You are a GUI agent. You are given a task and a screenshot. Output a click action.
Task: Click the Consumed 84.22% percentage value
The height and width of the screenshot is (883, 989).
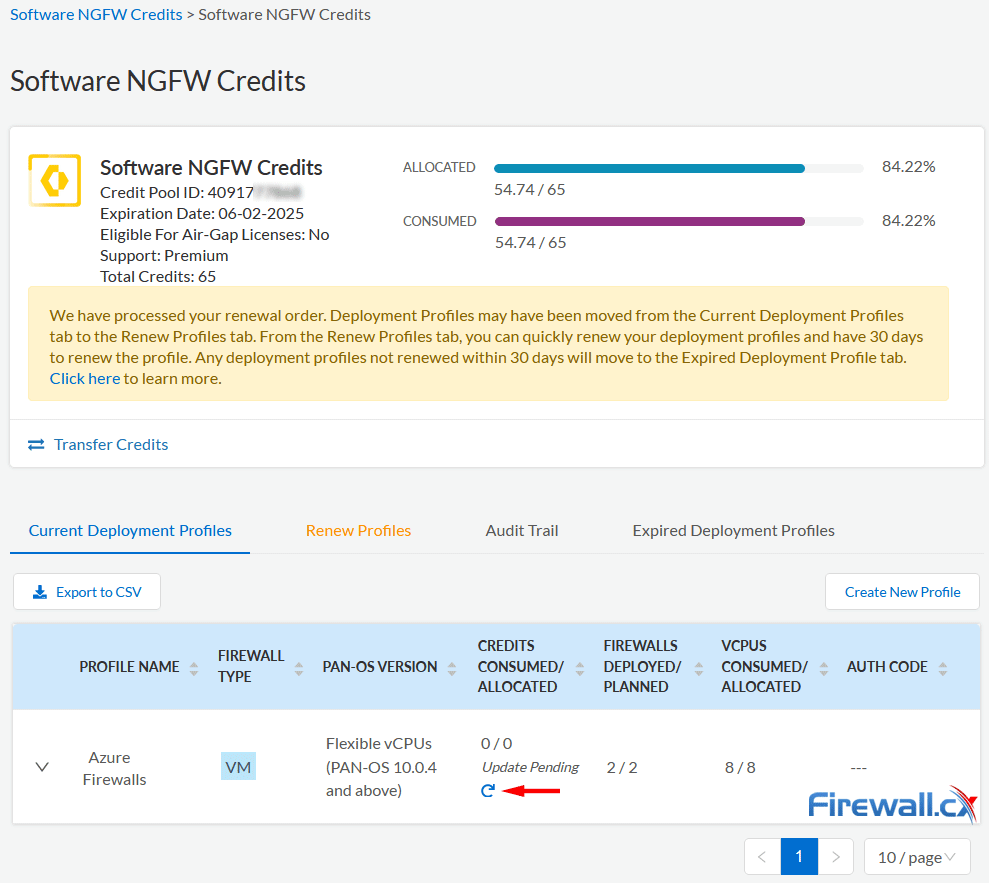coord(908,221)
